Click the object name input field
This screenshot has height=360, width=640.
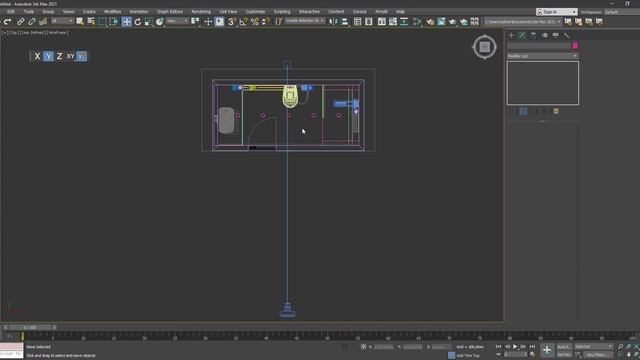click(539, 46)
